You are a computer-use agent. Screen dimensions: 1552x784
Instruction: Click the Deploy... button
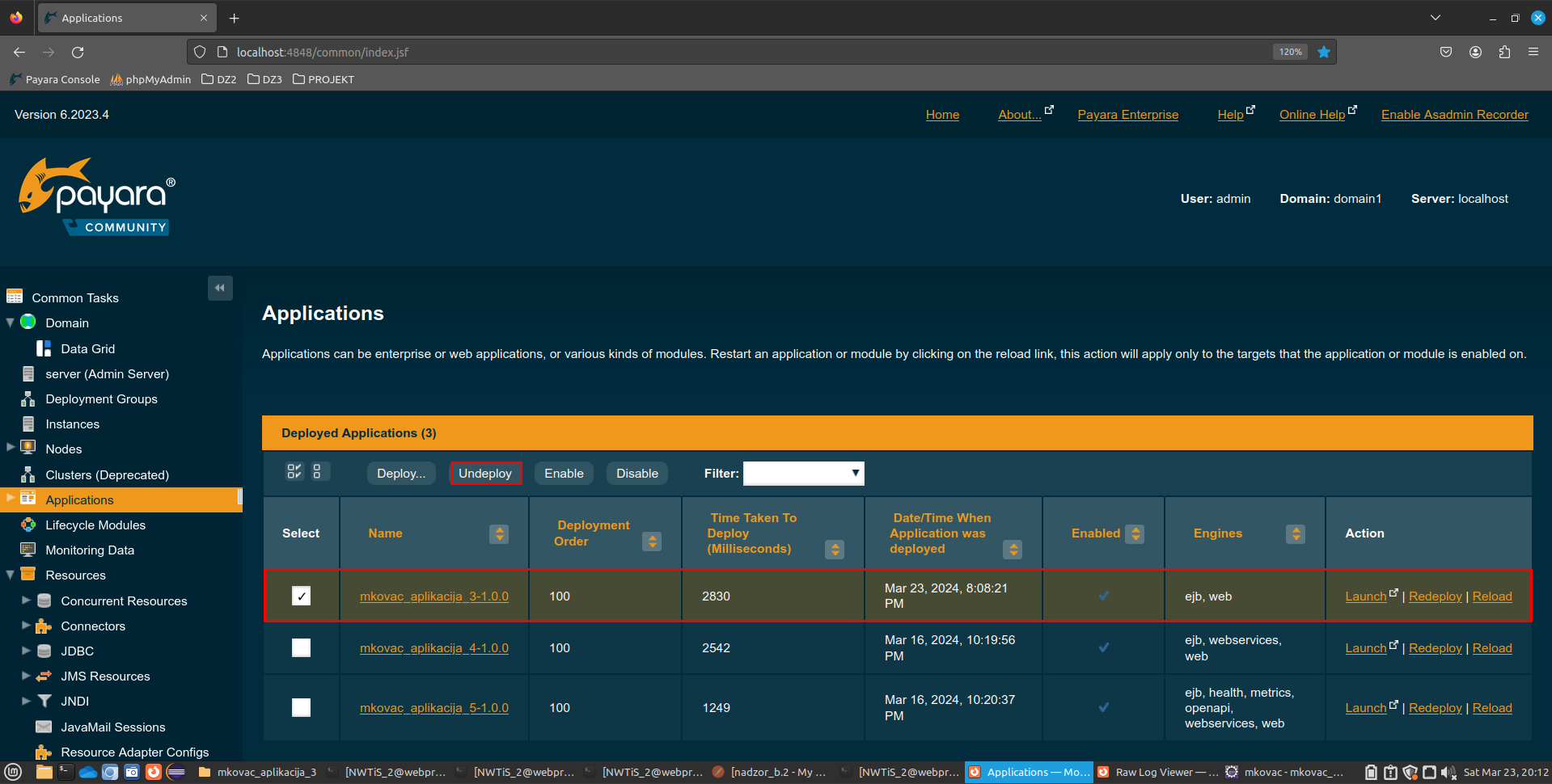tap(401, 473)
